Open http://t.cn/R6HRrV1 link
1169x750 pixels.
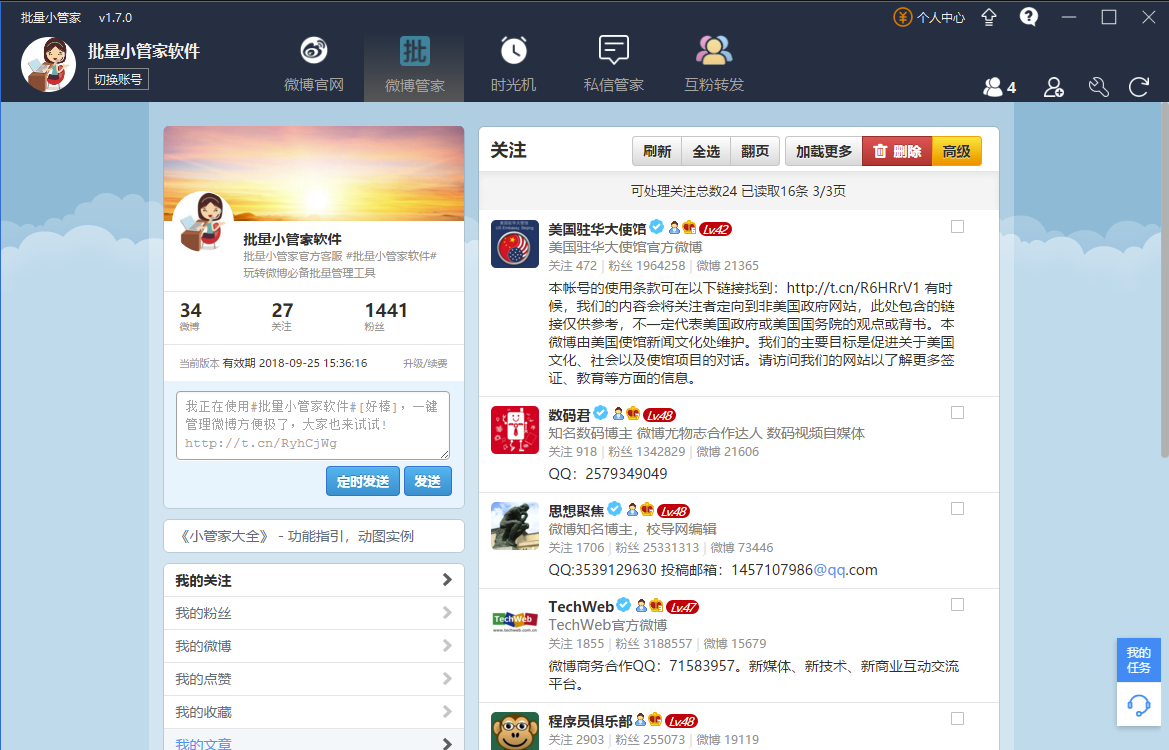click(853, 288)
